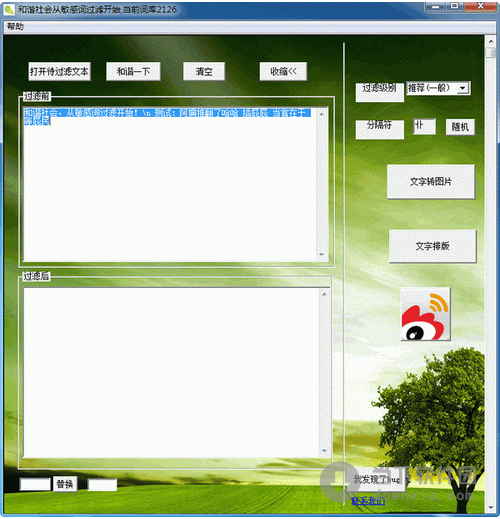Click the Weibo logo icon
Screen dimensions: 500x519
(x=425, y=314)
